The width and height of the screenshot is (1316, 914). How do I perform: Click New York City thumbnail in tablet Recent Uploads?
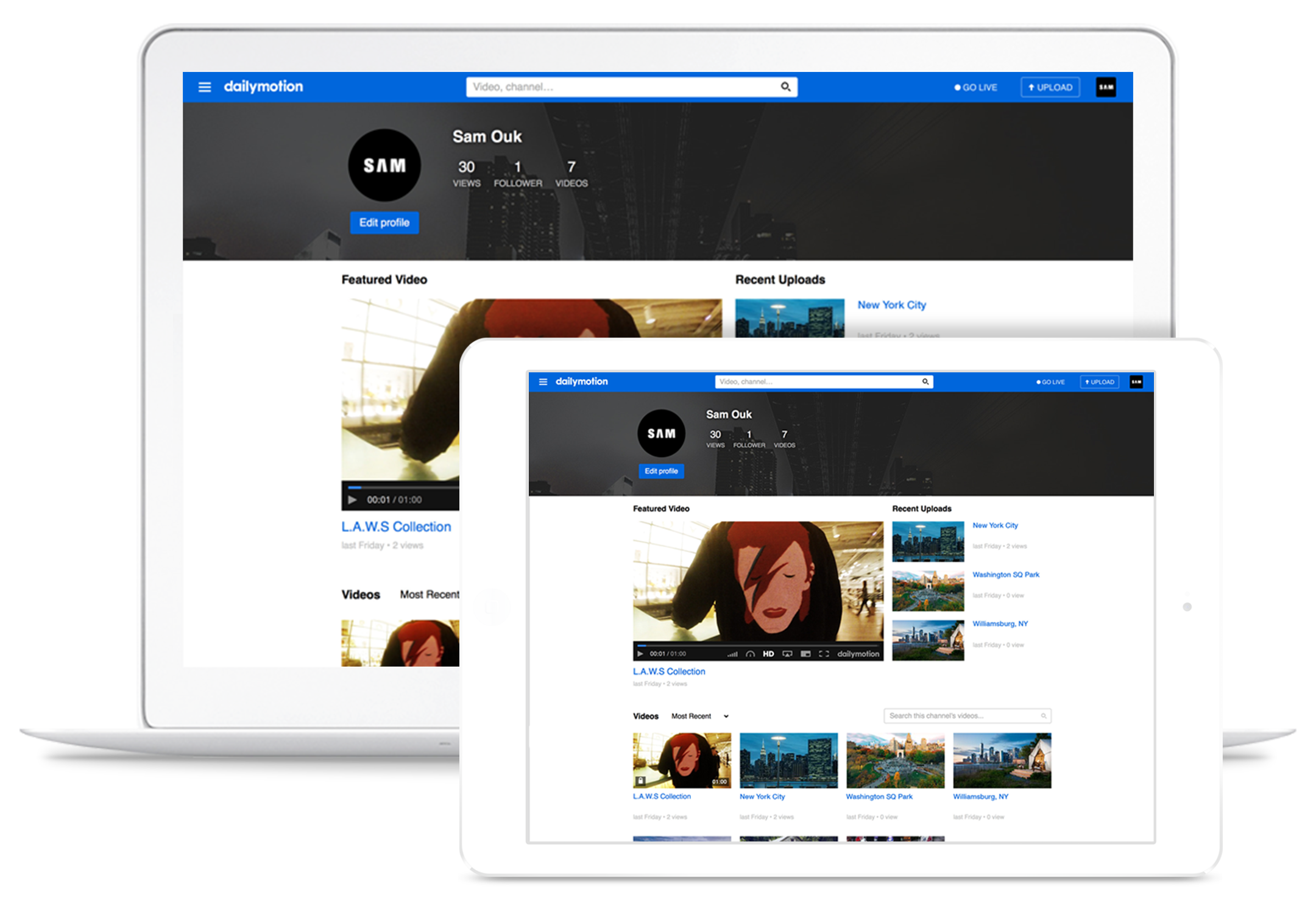point(928,541)
